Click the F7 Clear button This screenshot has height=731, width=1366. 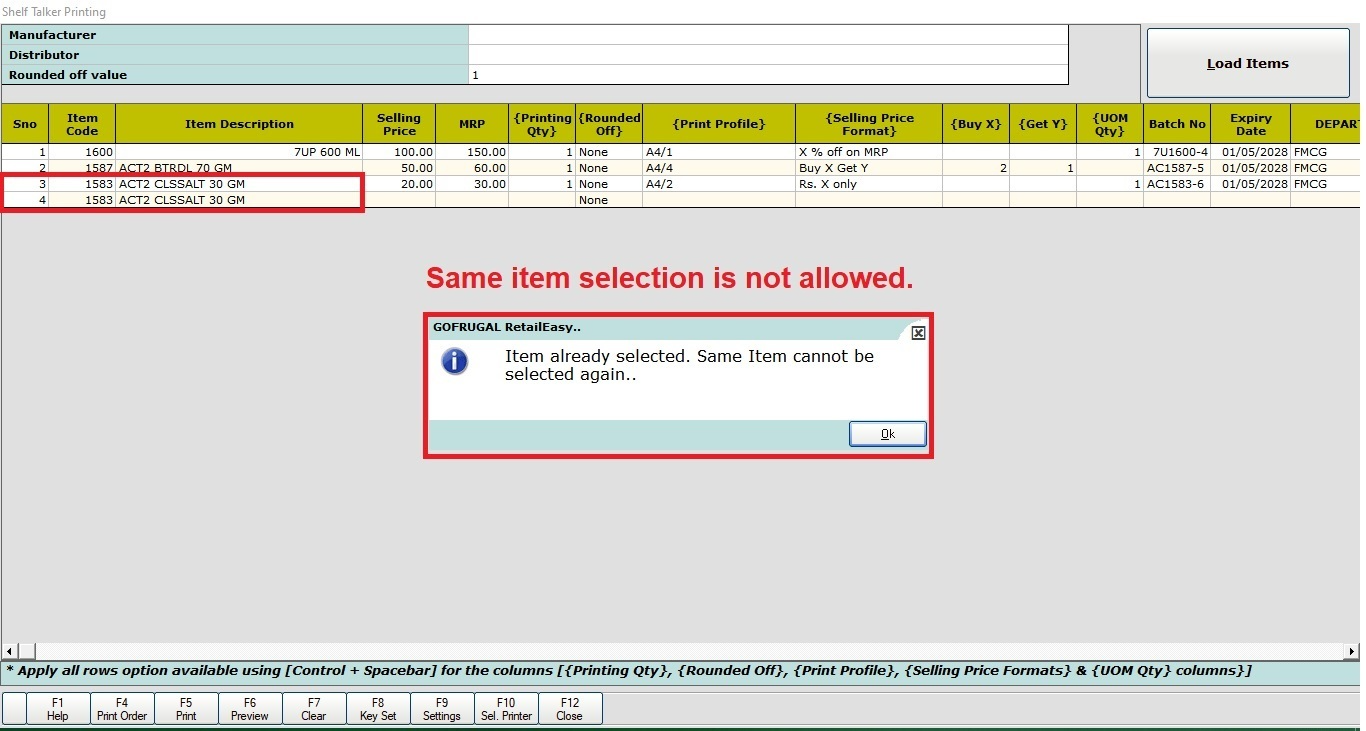tap(314, 709)
